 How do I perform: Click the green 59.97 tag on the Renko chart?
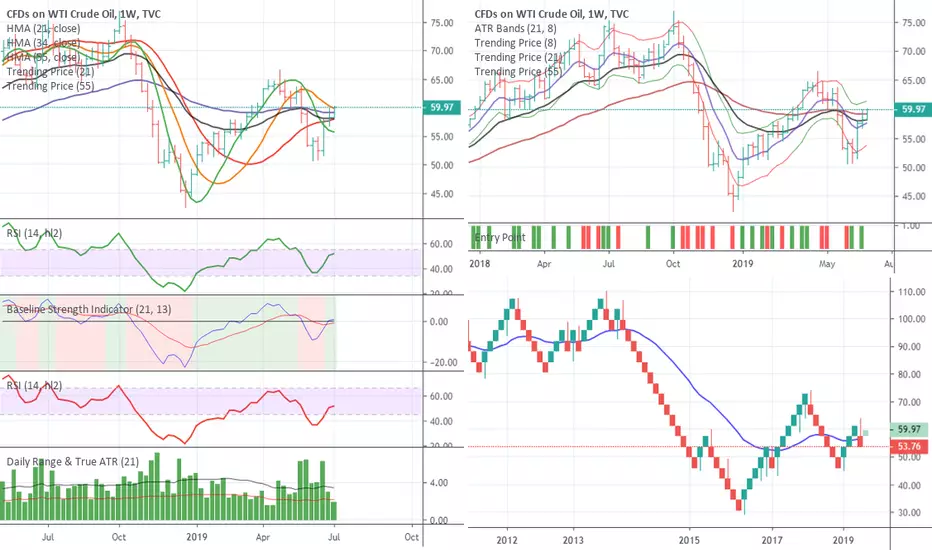(x=909, y=429)
